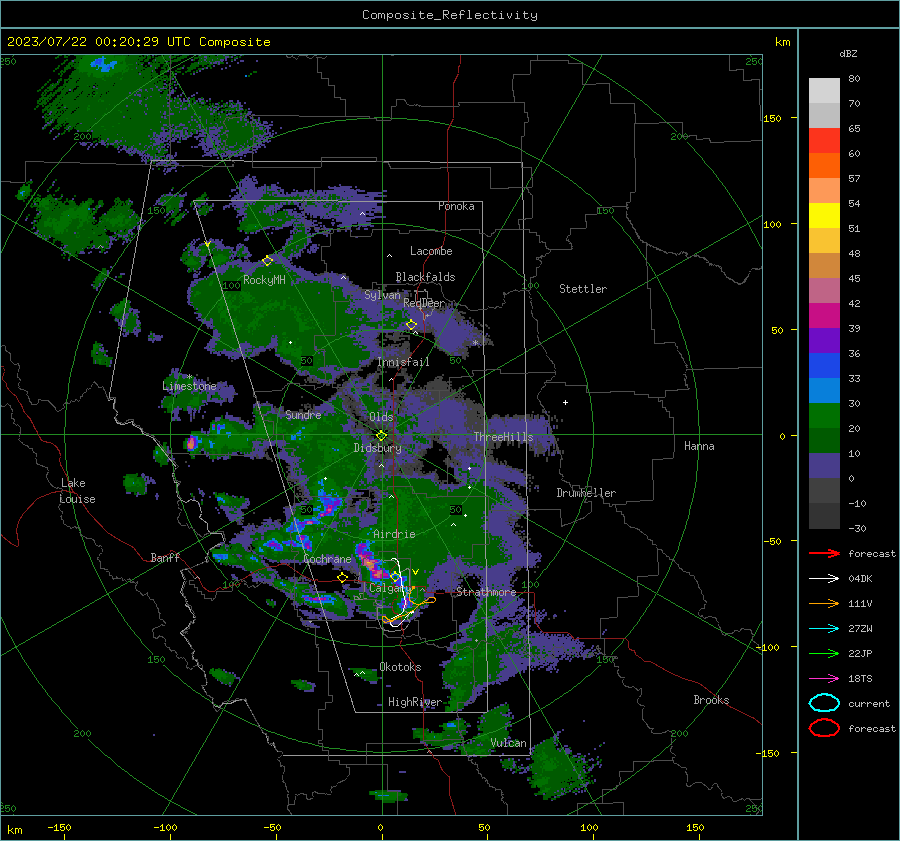This screenshot has height=841, width=900.
Task: Click the red forecast ellipse icon
Action: [824, 728]
